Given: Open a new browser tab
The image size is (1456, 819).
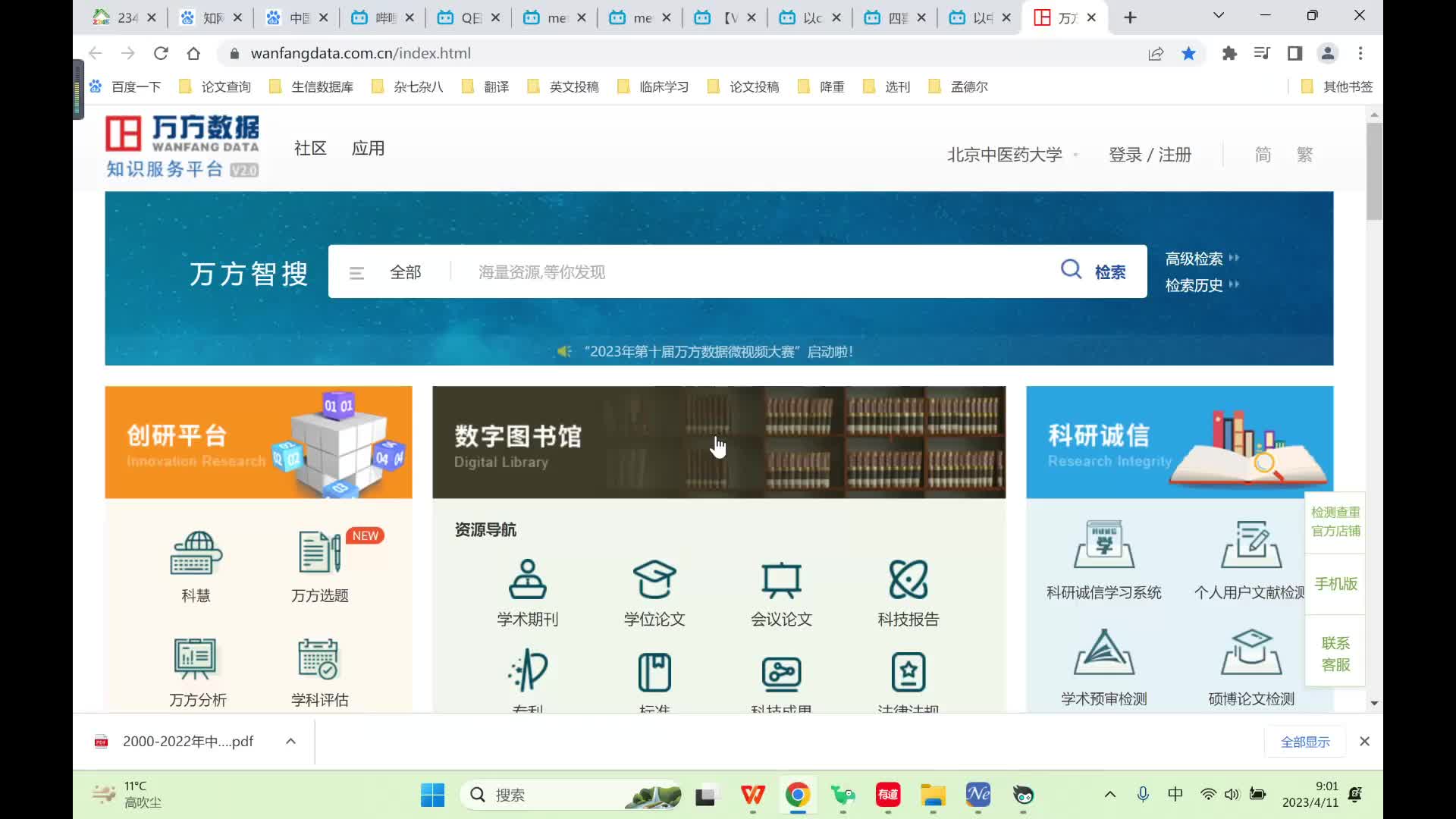Looking at the screenshot, I should click(x=1130, y=17).
